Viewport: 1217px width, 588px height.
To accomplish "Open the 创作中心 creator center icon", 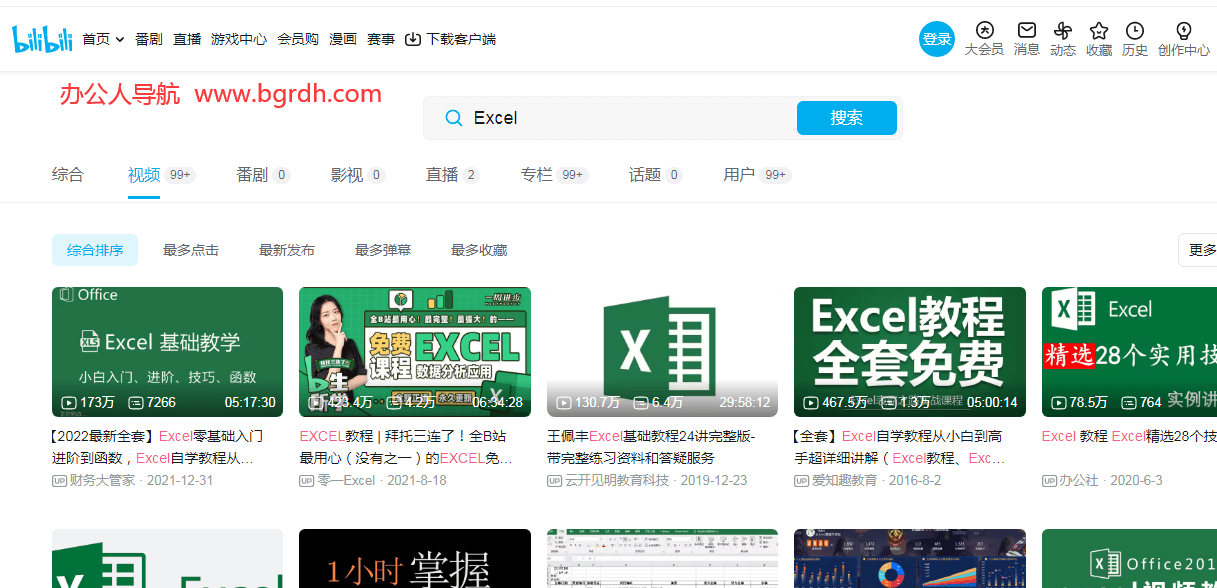I will [1182, 32].
